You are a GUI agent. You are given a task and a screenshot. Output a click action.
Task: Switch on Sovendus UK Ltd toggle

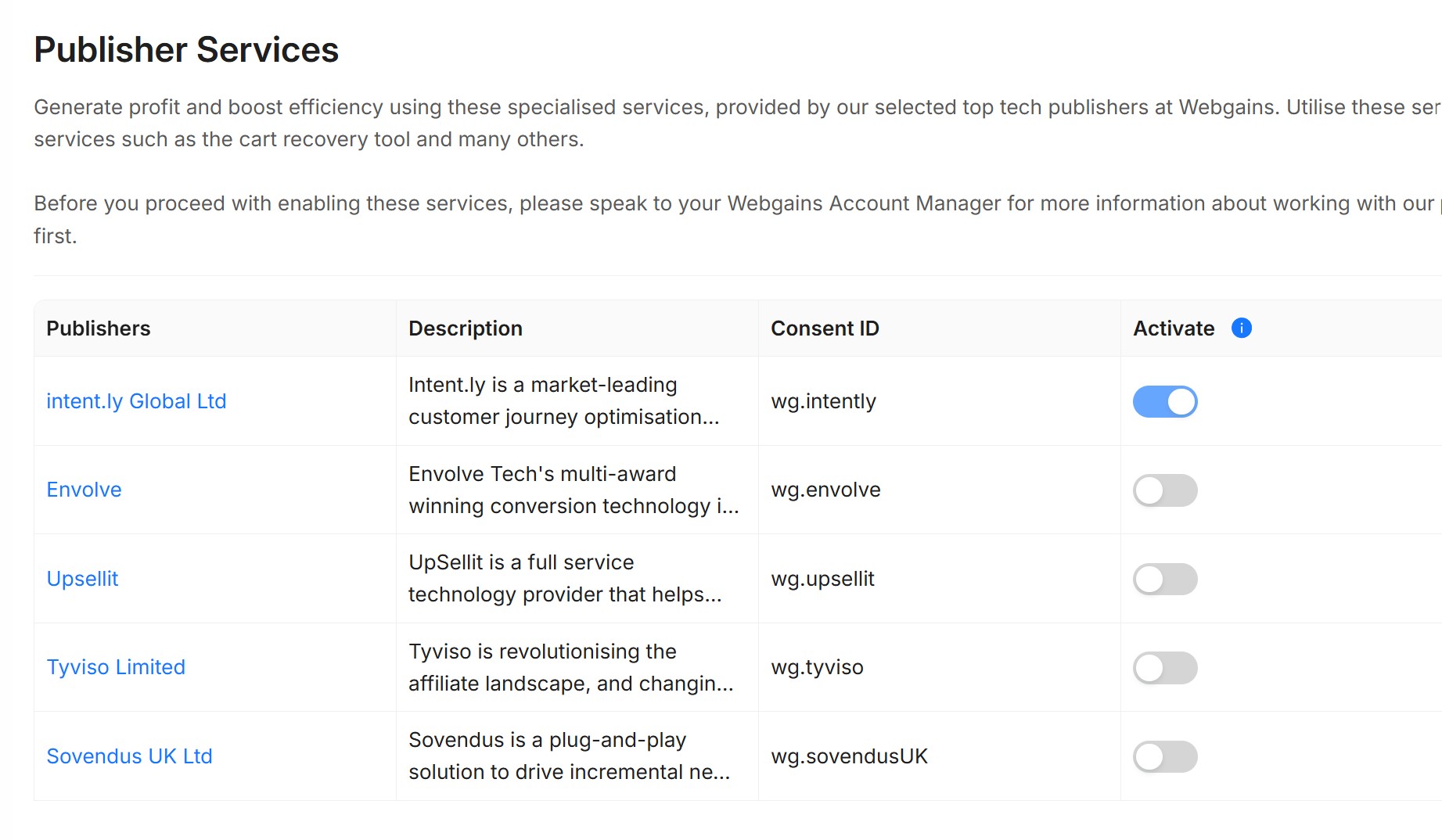pyautogui.click(x=1165, y=756)
